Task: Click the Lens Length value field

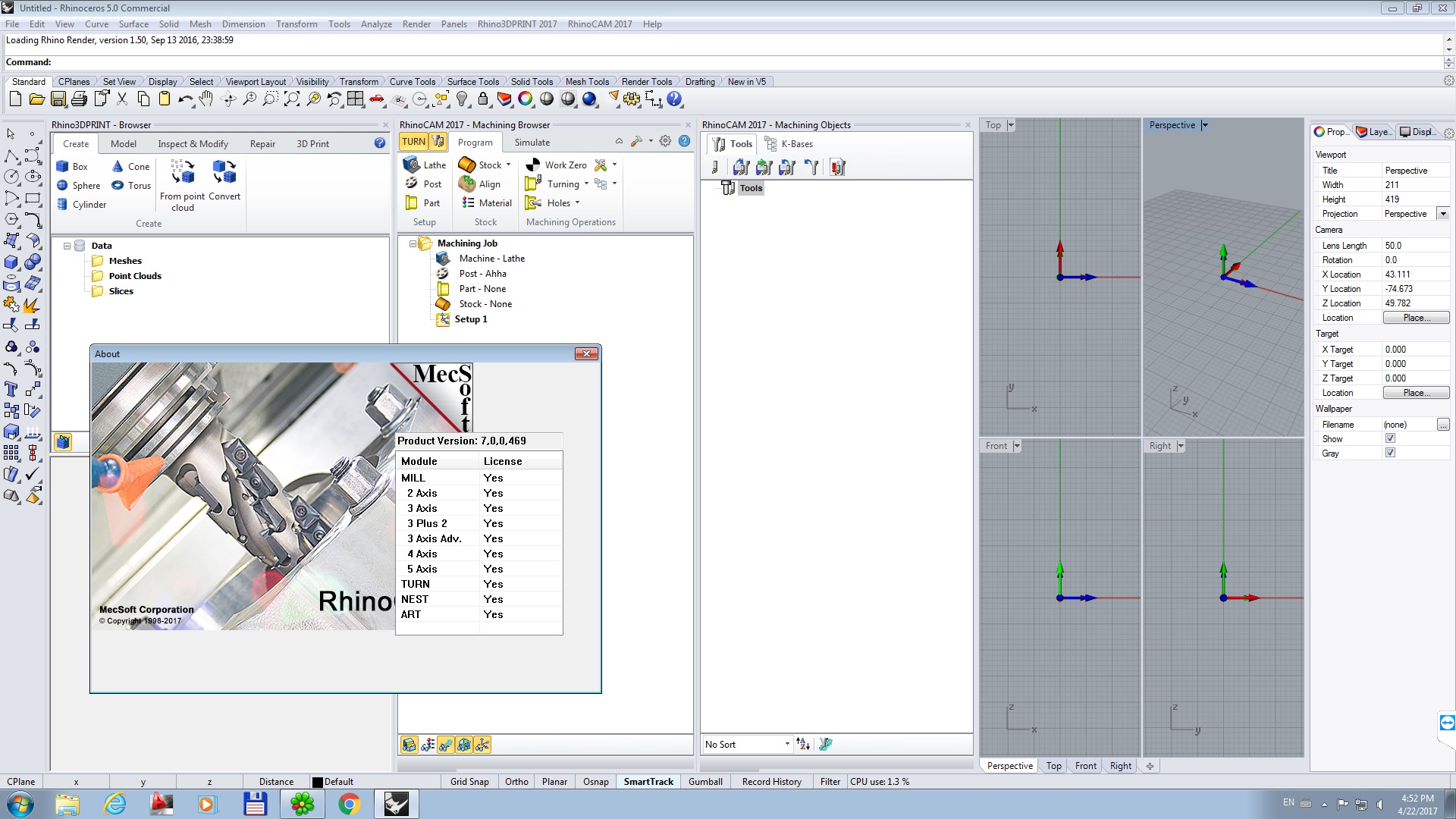Action: click(x=1416, y=246)
